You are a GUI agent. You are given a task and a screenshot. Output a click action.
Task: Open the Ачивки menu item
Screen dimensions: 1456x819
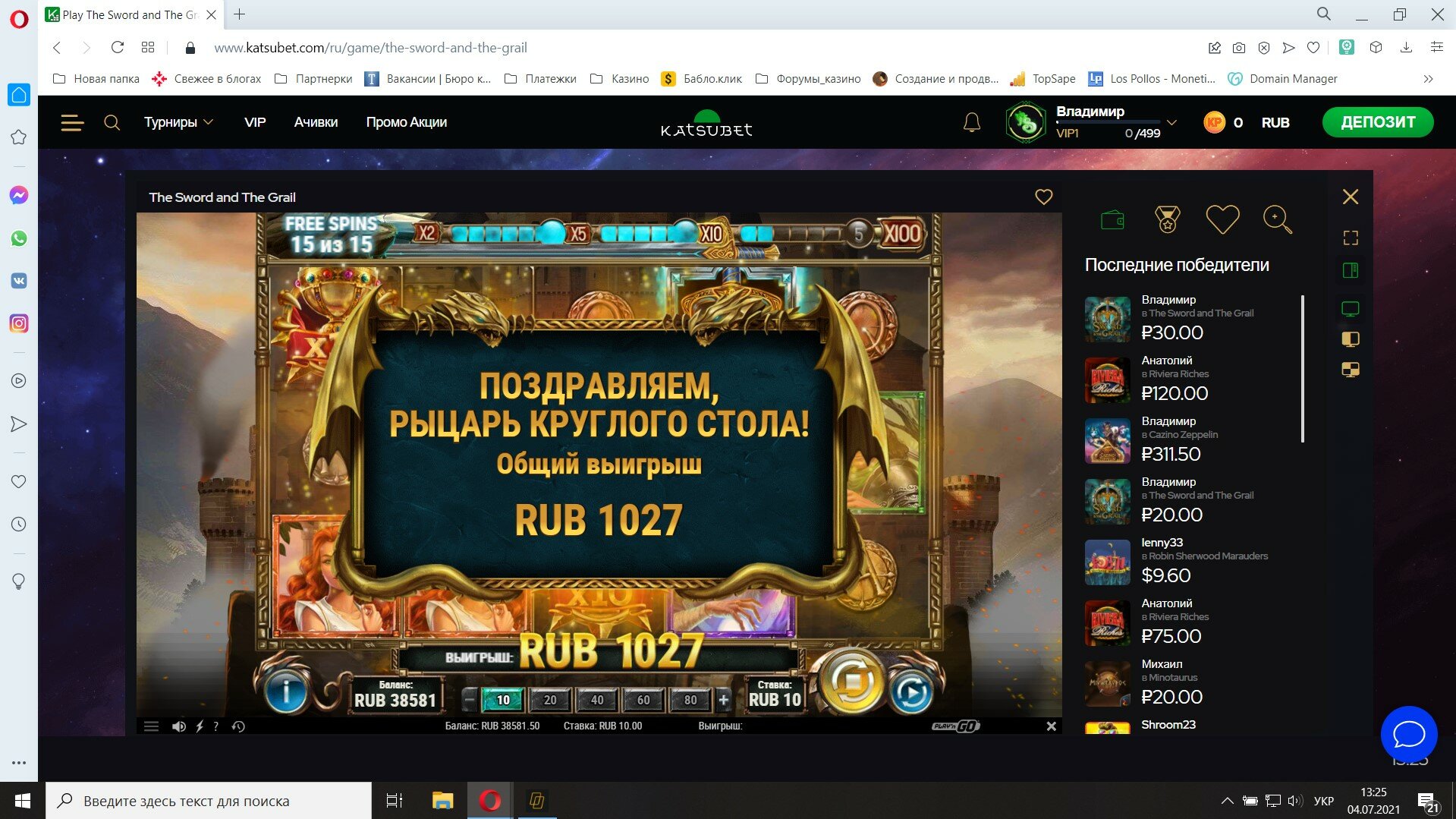pos(316,122)
